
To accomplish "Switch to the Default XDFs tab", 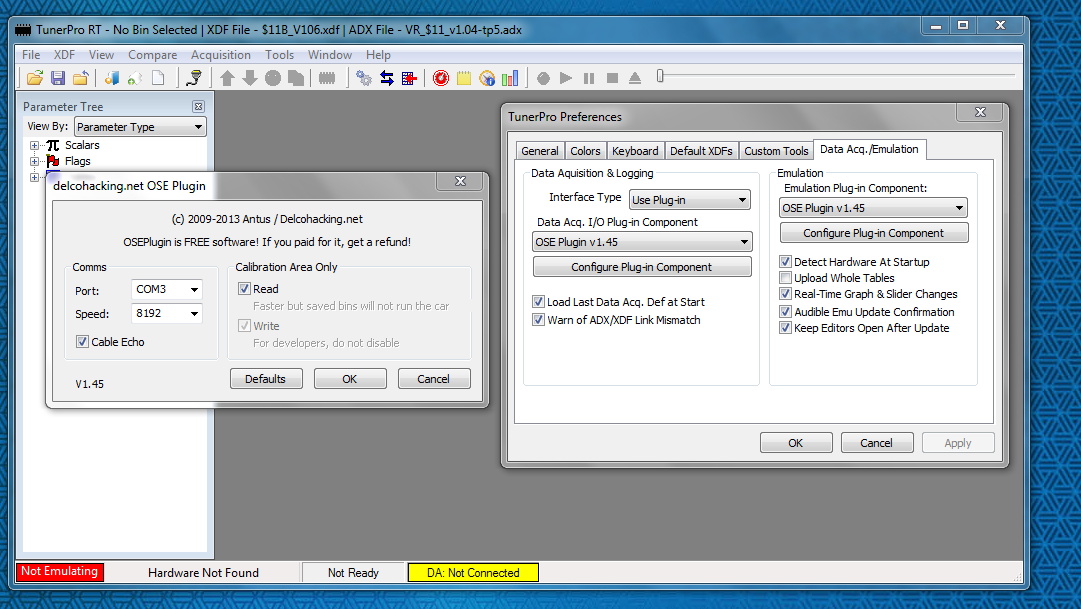I will 701,150.
